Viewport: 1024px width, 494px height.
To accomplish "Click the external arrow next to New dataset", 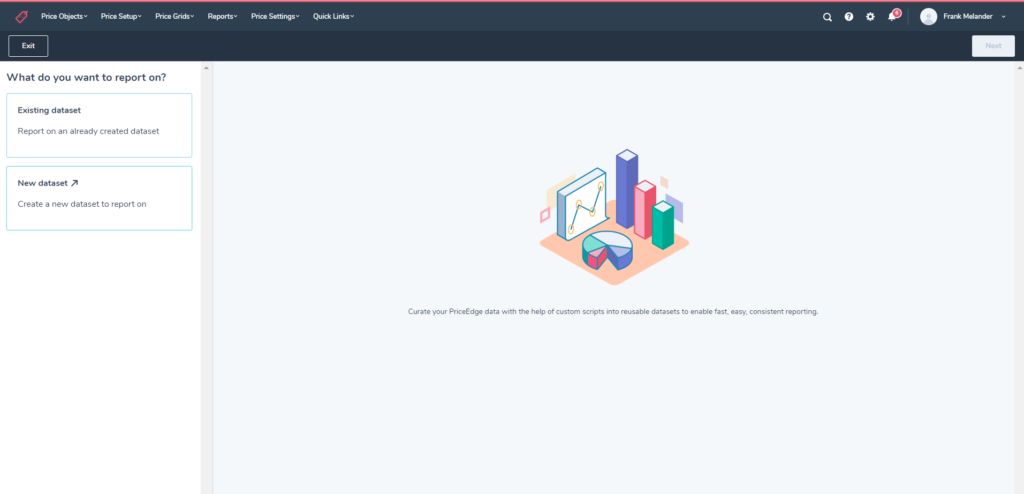I will click(x=74, y=184).
